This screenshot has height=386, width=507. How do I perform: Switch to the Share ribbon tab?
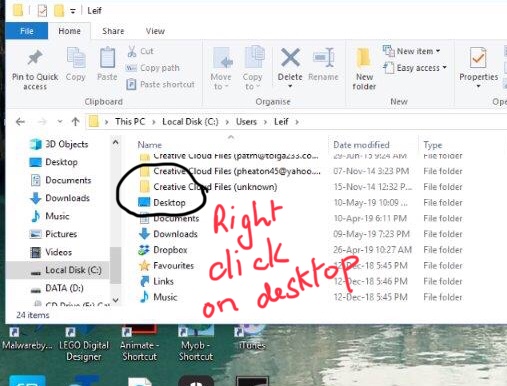[113, 31]
